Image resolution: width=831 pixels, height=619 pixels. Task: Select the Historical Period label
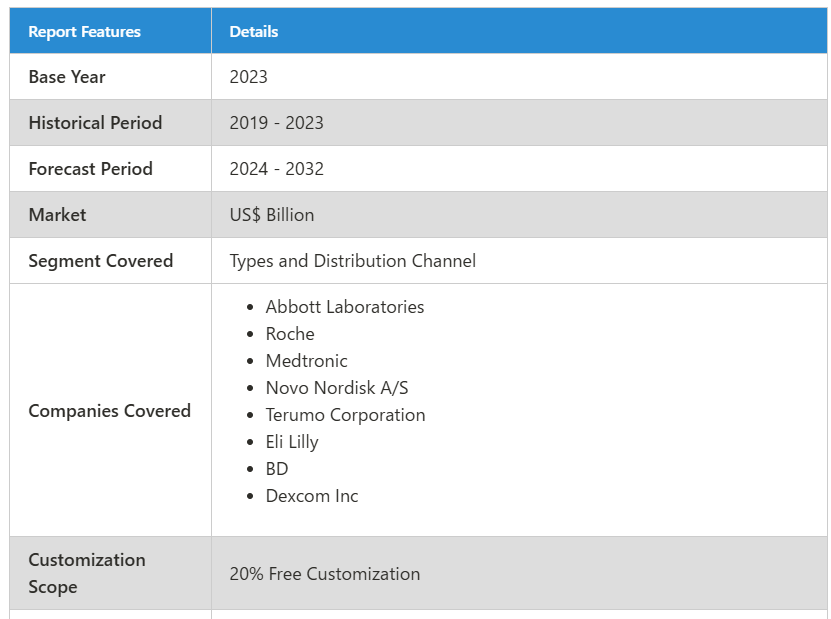tap(95, 123)
